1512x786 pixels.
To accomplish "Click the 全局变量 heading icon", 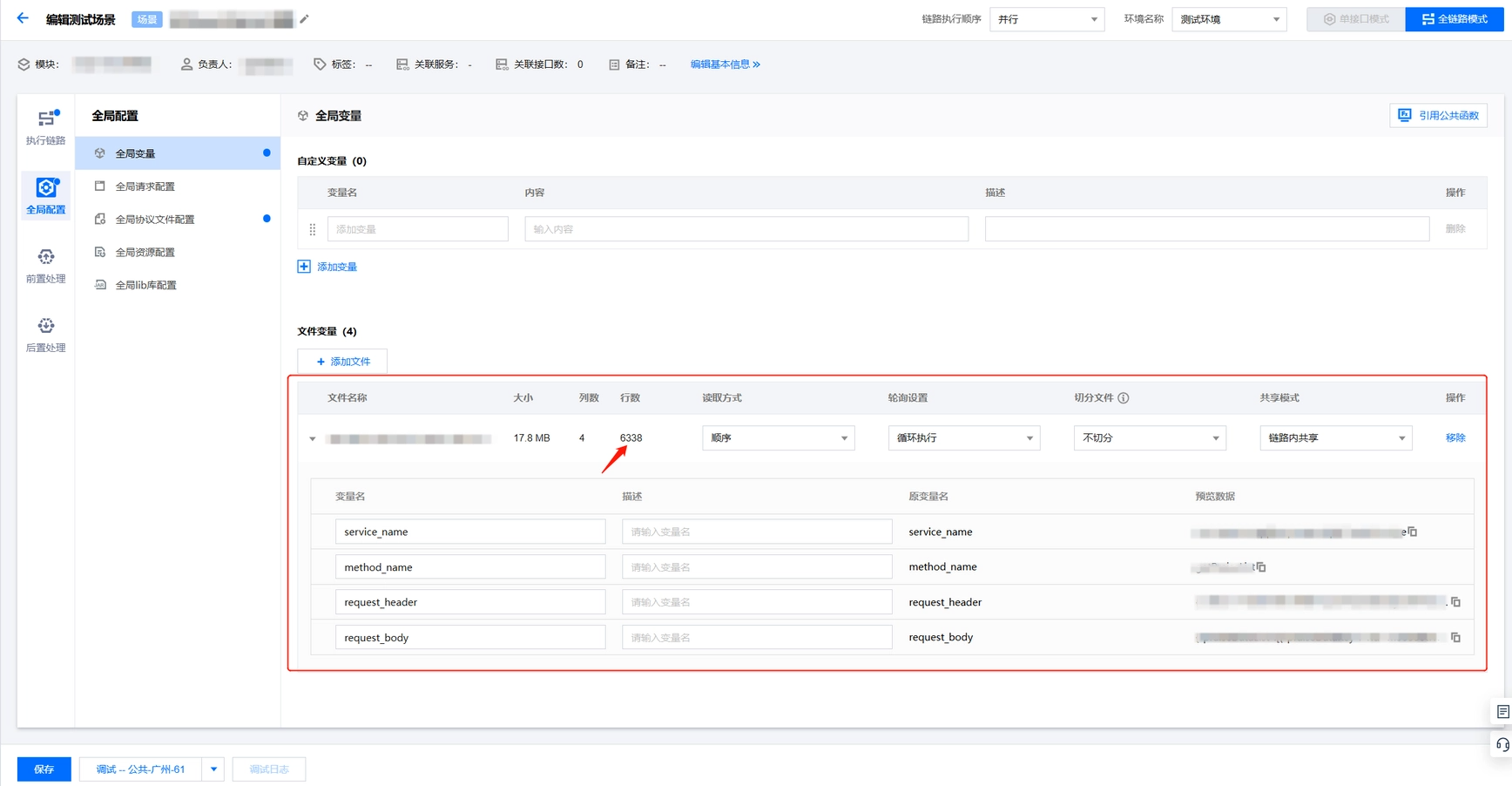I will click(x=303, y=116).
